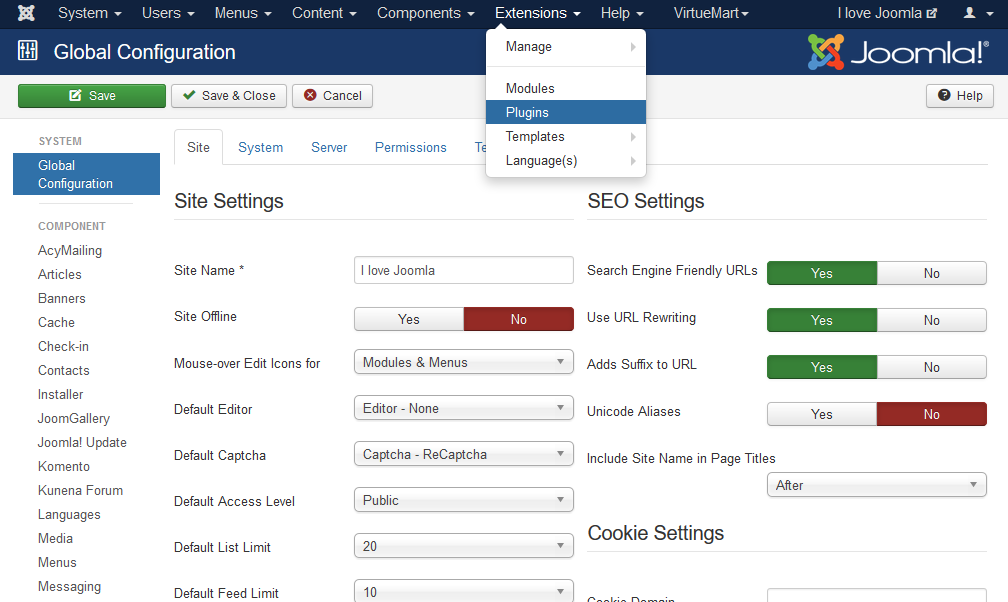Open Cache component settings

57,322
